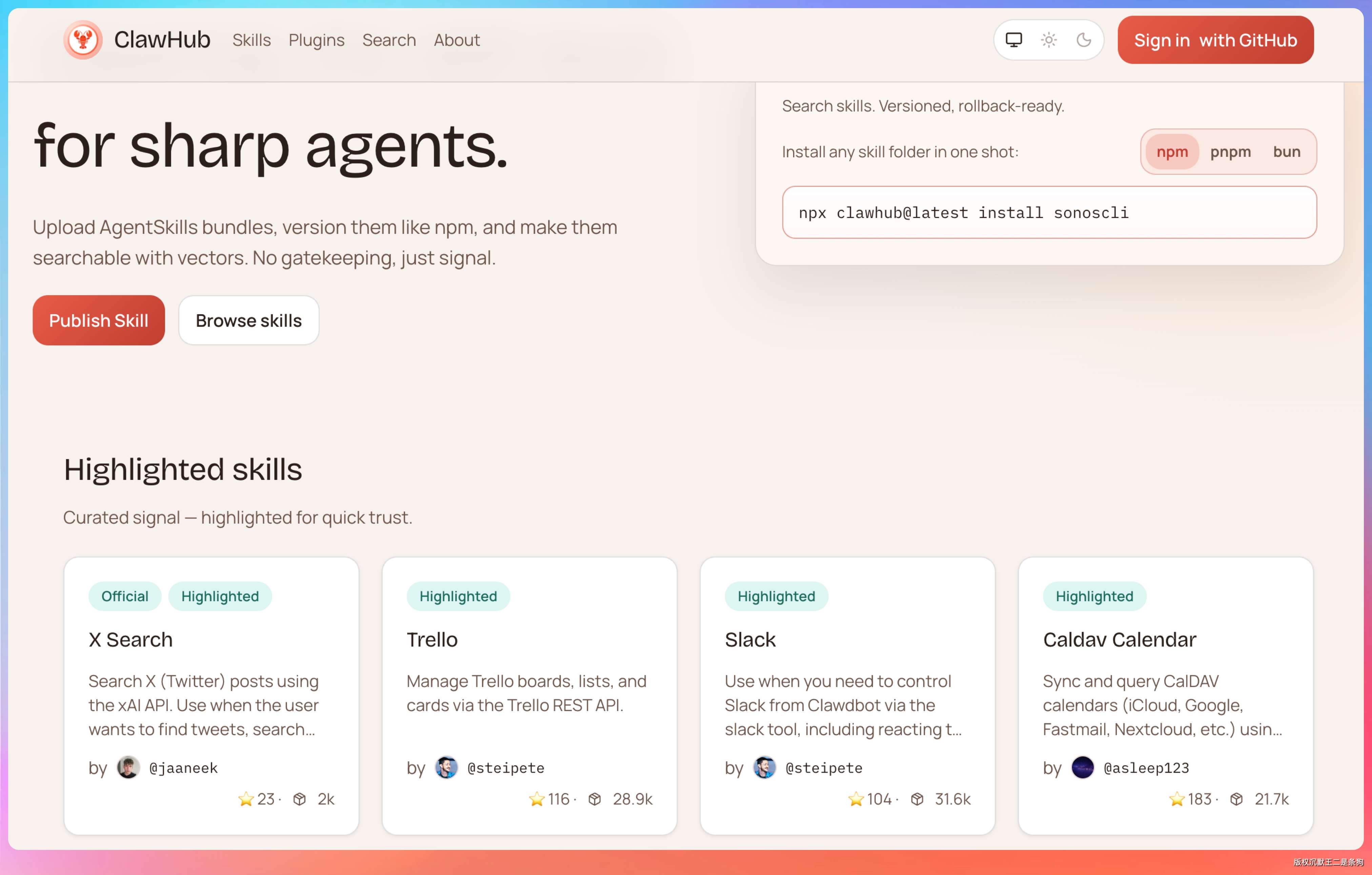Screen dimensions: 1372x875
Task: Open the Skills nav item
Action: pos(251,40)
